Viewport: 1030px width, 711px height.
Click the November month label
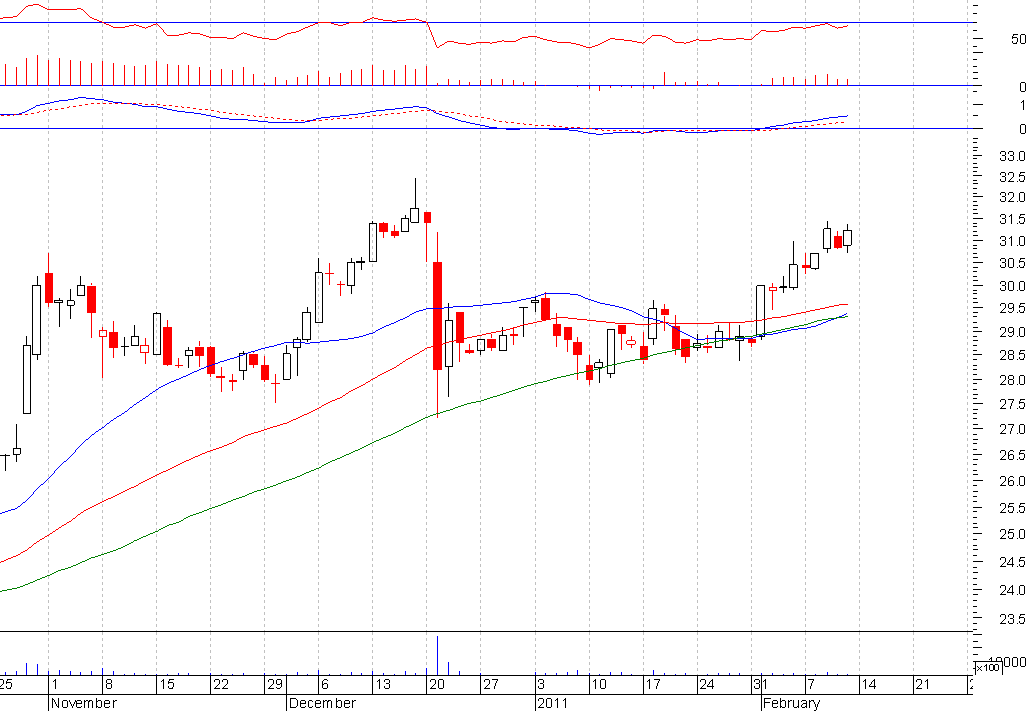click(83, 703)
